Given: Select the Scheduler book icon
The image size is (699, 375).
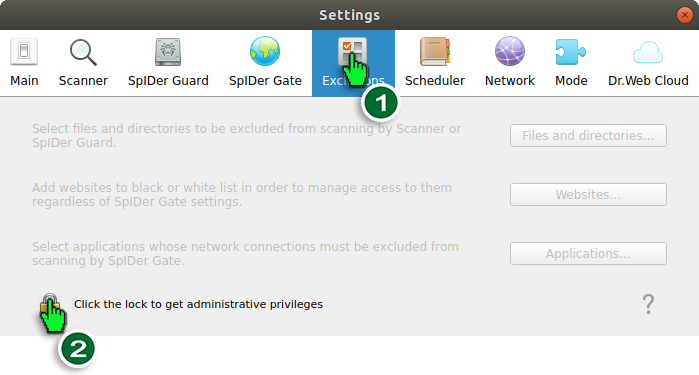Looking at the screenshot, I should click(435, 51).
